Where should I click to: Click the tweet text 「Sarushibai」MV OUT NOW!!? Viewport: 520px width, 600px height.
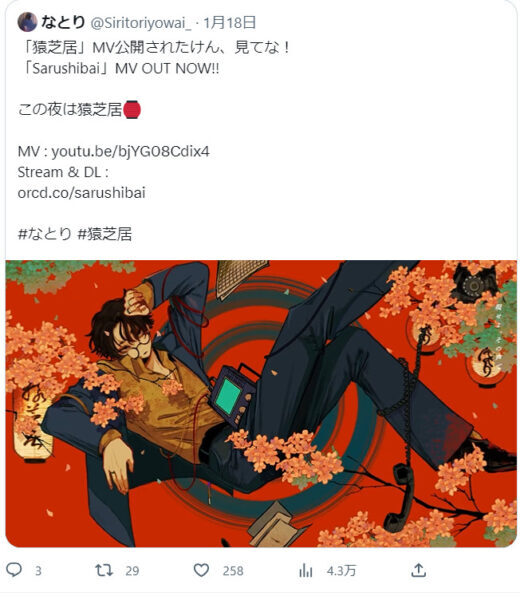pyautogui.click(x=121, y=68)
